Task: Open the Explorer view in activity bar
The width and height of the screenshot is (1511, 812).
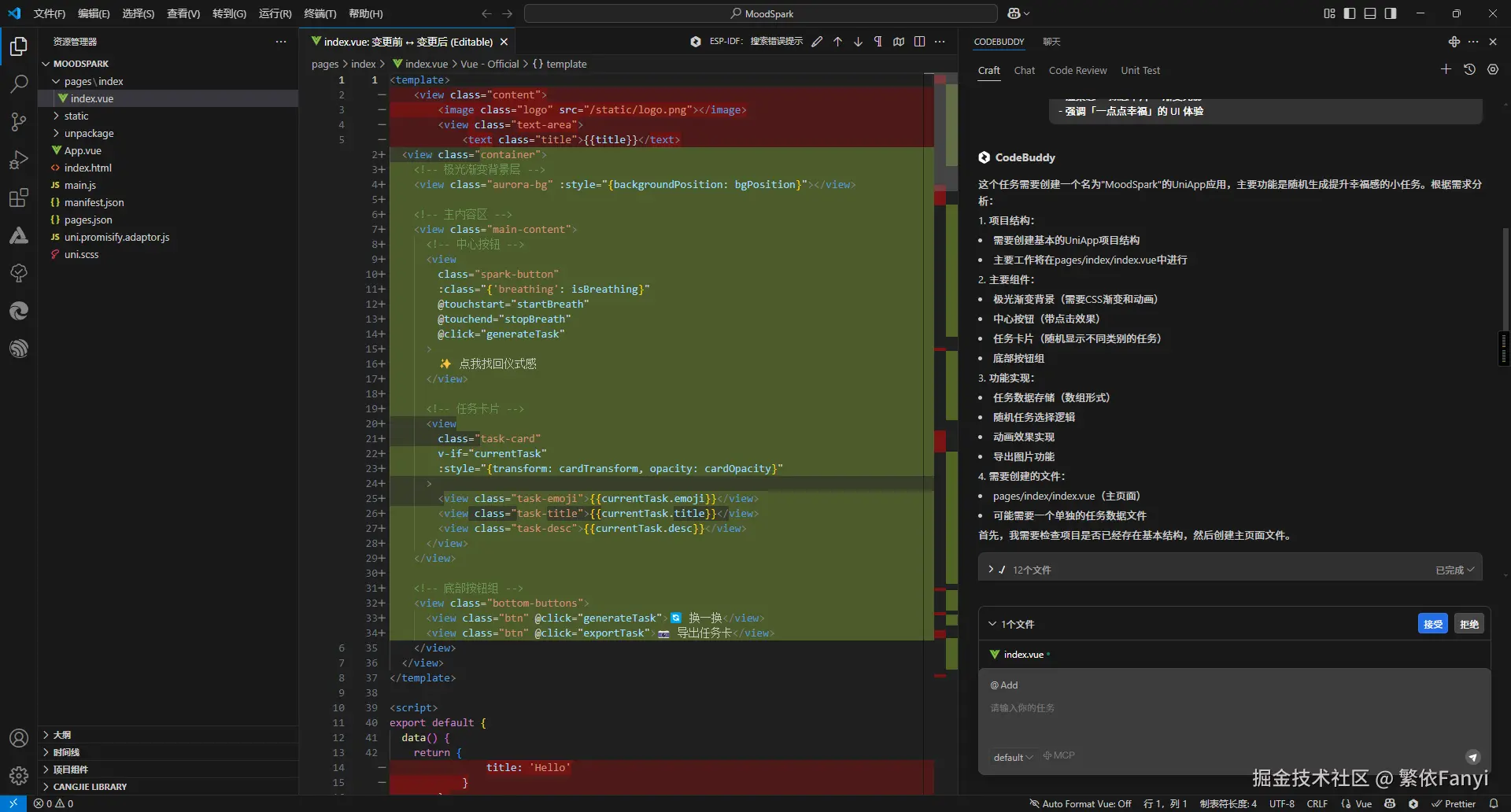Action: pyautogui.click(x=19, y=47)
